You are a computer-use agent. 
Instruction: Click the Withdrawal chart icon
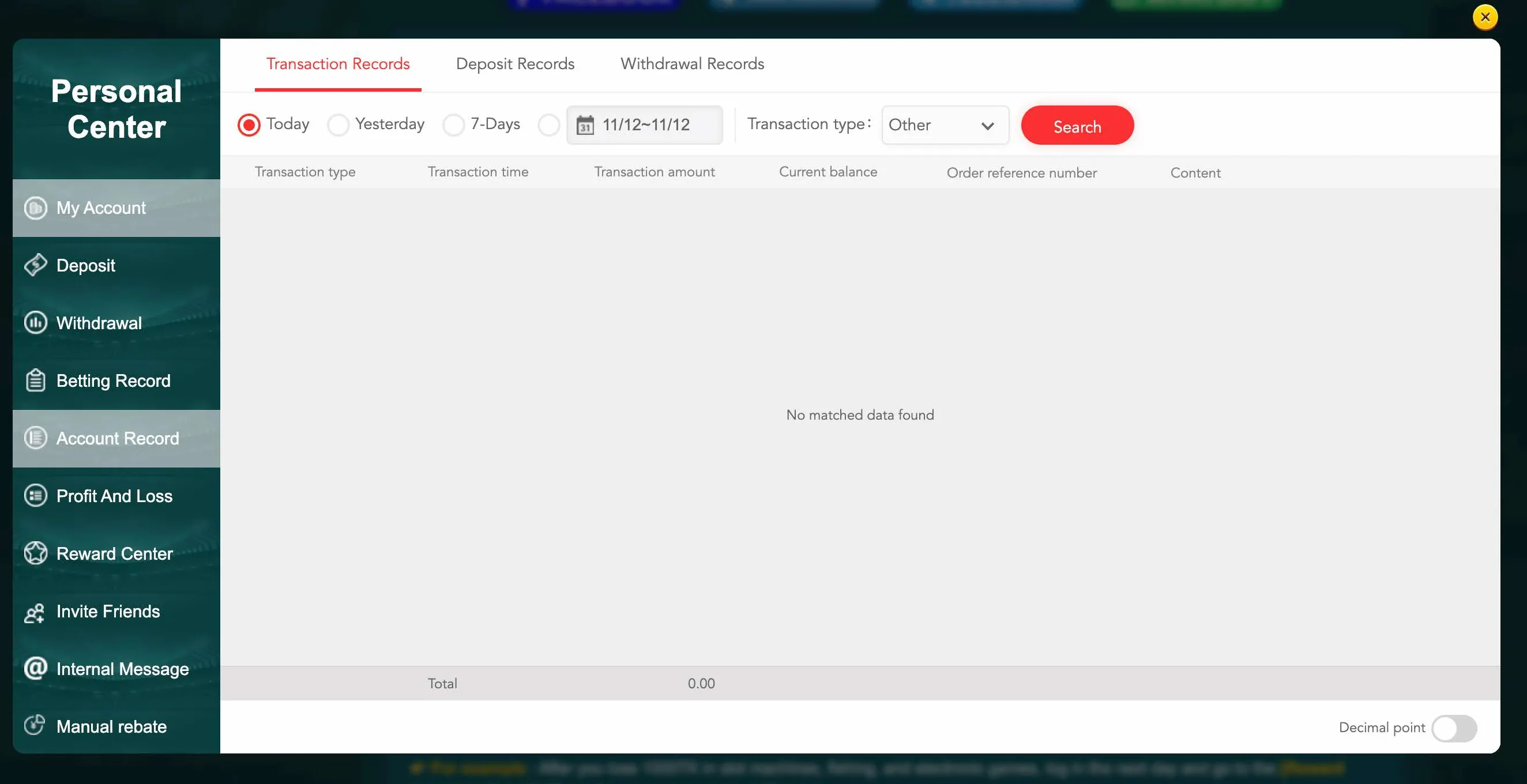tap(36, 322)
